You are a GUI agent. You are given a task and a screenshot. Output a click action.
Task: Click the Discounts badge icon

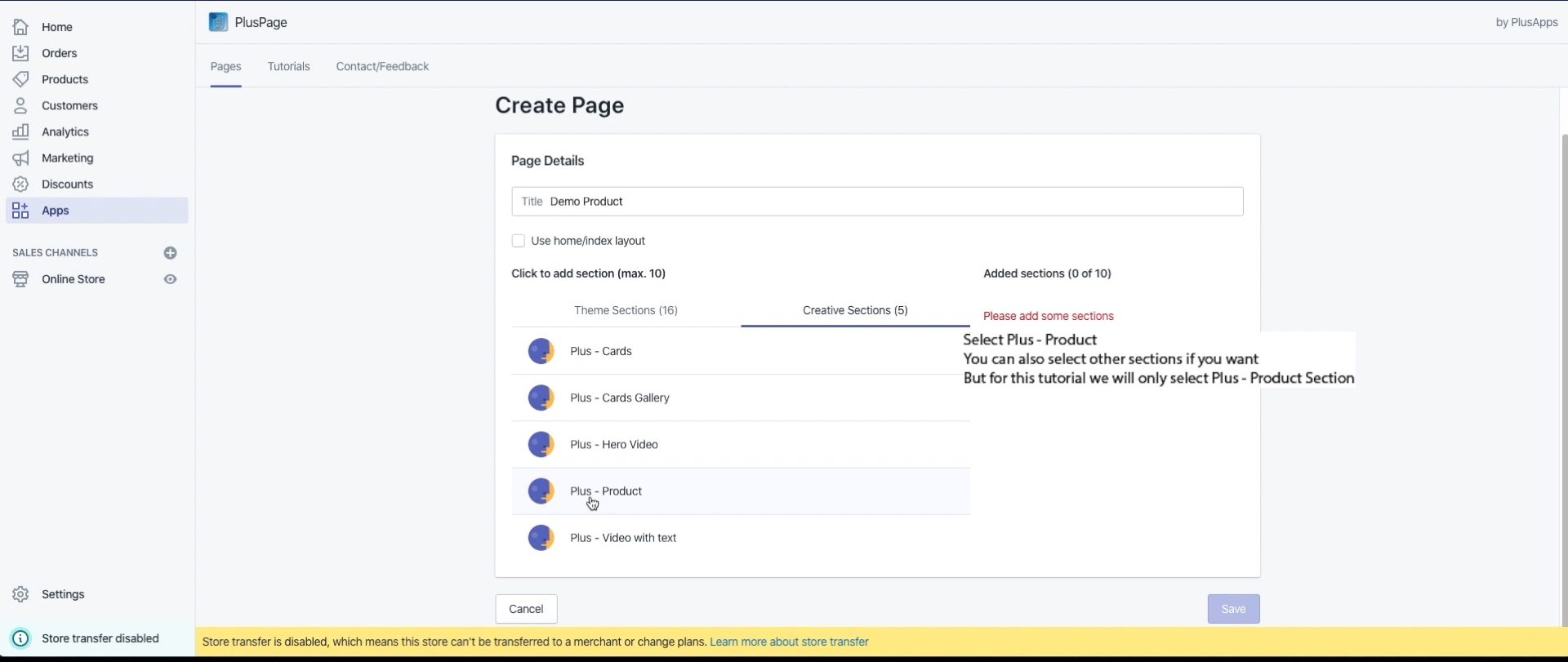click(20, 184)
